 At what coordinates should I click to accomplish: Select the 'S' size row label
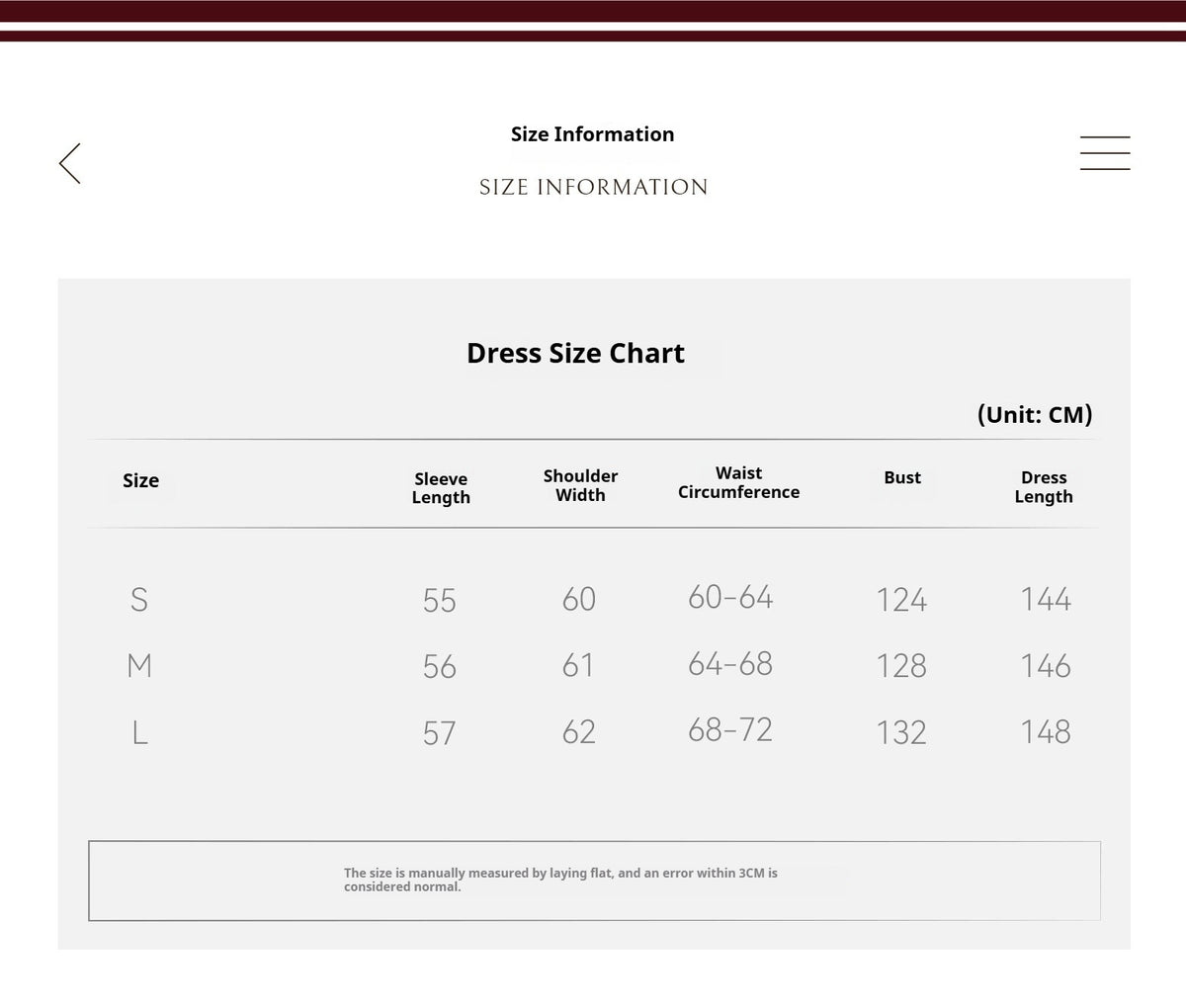tap(139, 599)
